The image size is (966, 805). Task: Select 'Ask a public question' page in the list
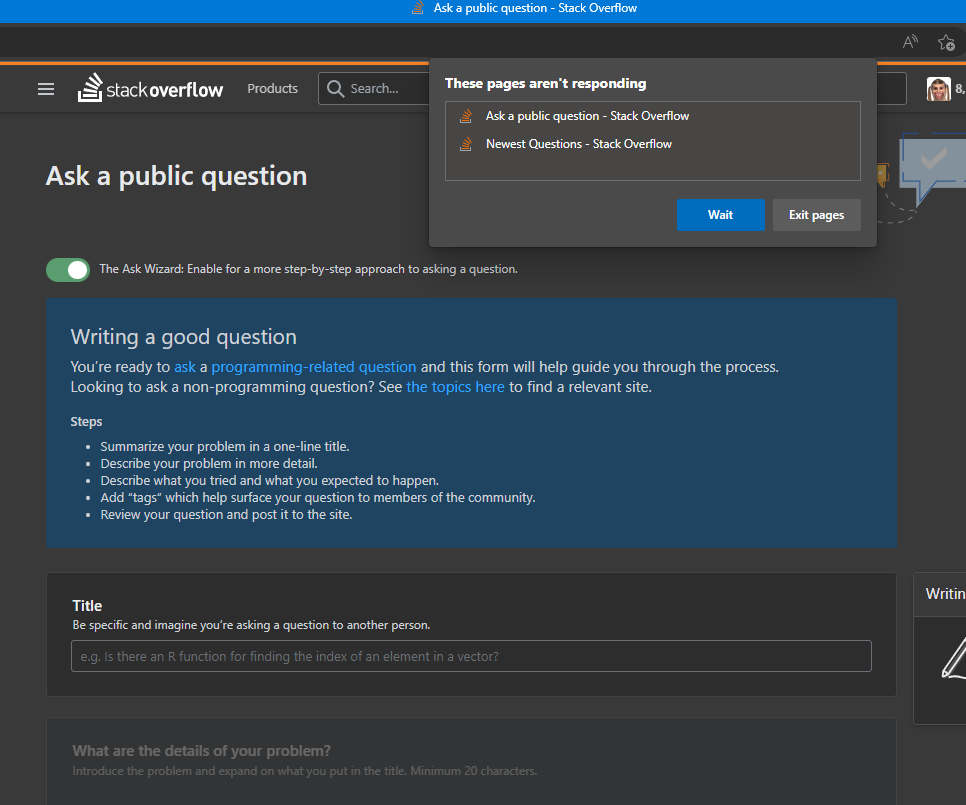652,116
